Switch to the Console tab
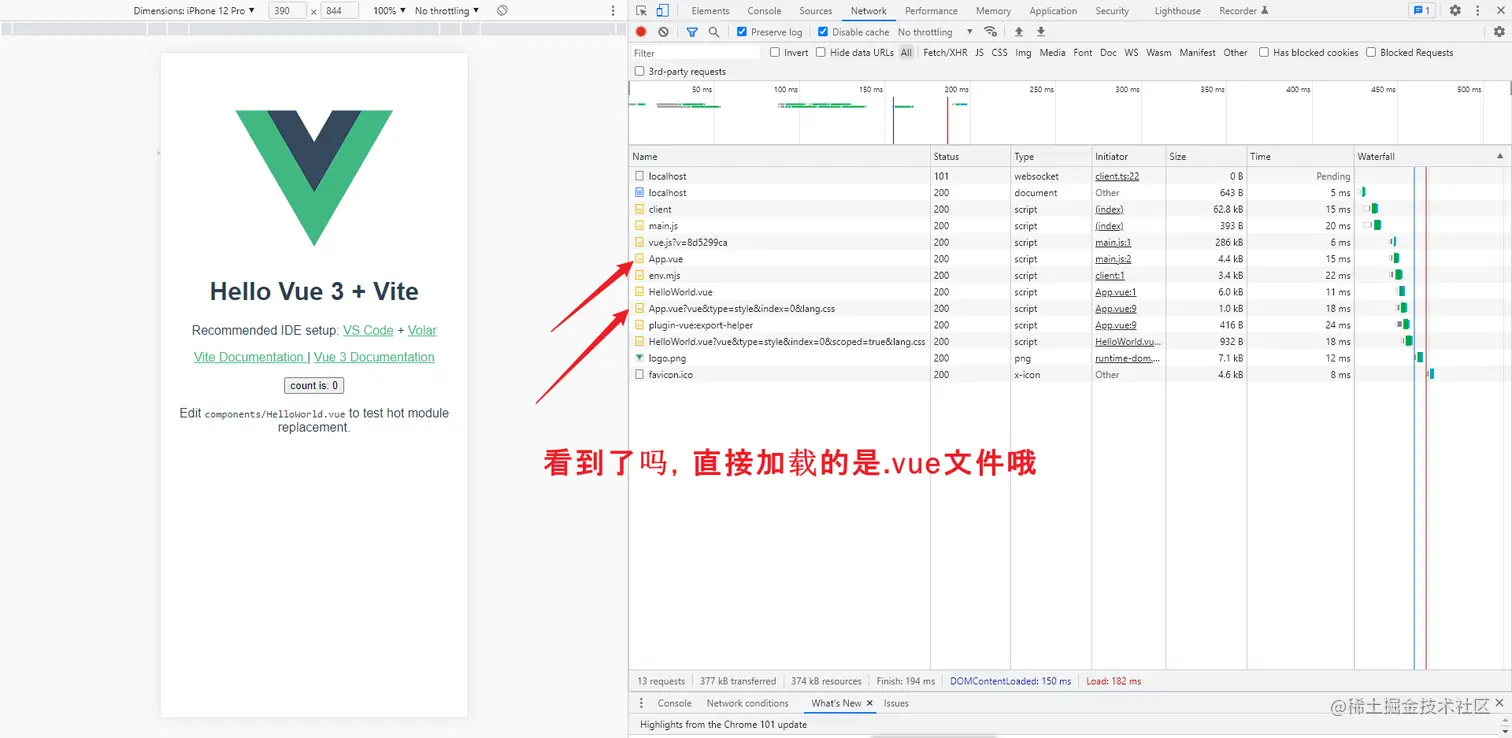 764,11
